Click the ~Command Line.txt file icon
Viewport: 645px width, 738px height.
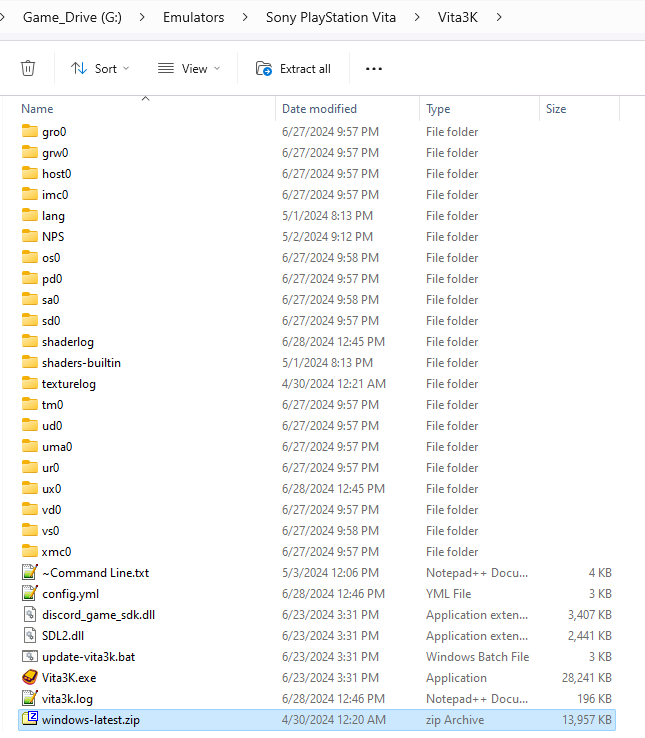(x=30, y=572)
